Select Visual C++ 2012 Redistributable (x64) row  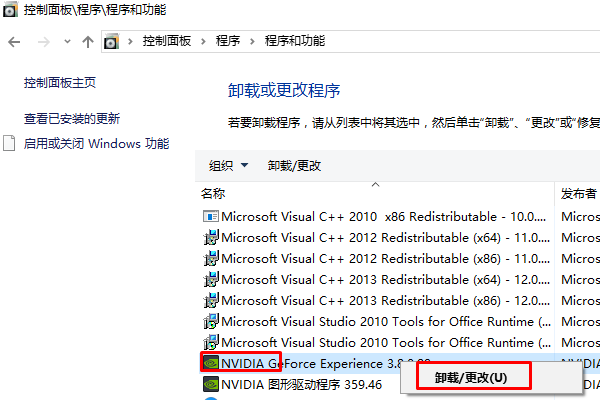coord(400,238)
